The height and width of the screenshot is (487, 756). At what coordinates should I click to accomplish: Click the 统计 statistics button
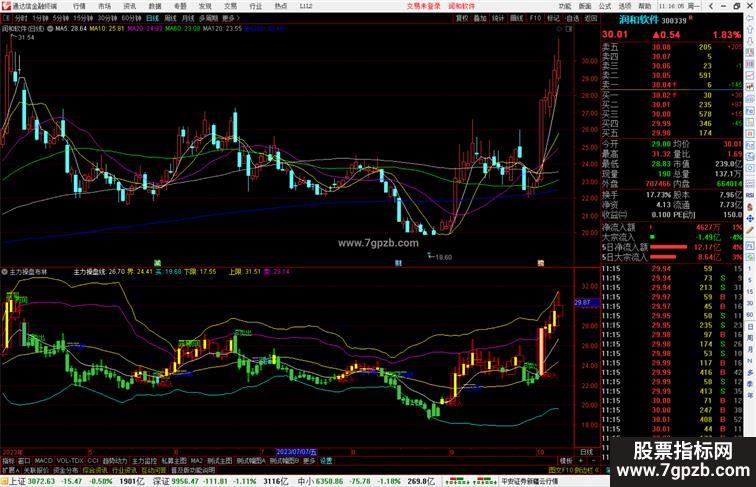coord(498,18)
